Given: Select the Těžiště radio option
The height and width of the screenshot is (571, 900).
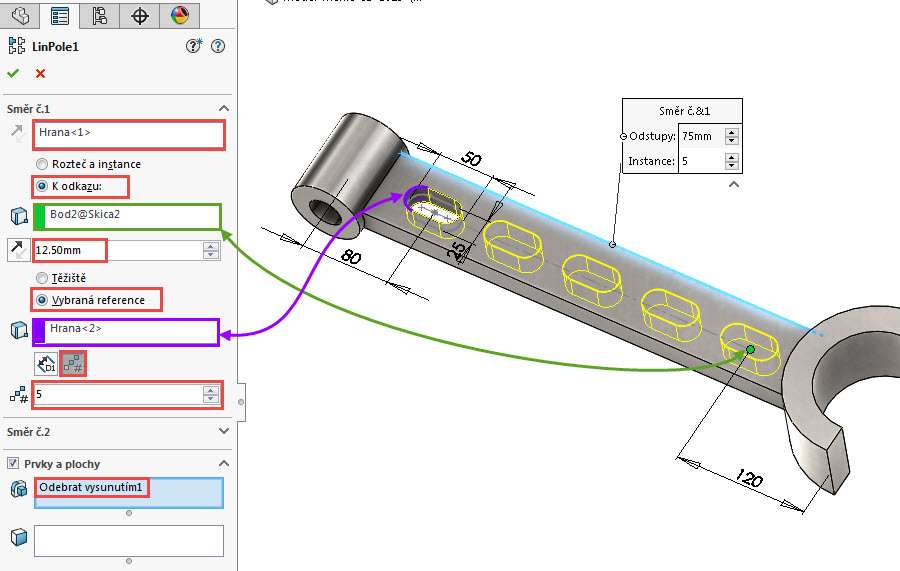Looking at the screenshot, I should coord(42,277).
